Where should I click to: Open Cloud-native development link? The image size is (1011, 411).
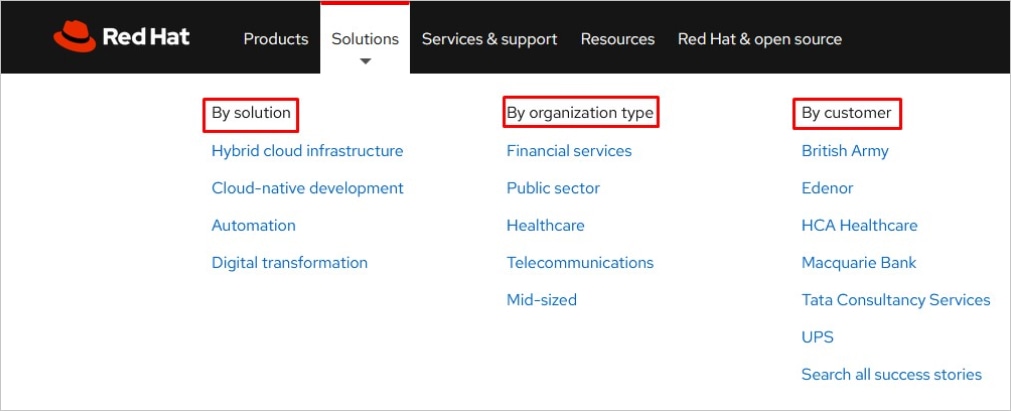tap(307, 188)
